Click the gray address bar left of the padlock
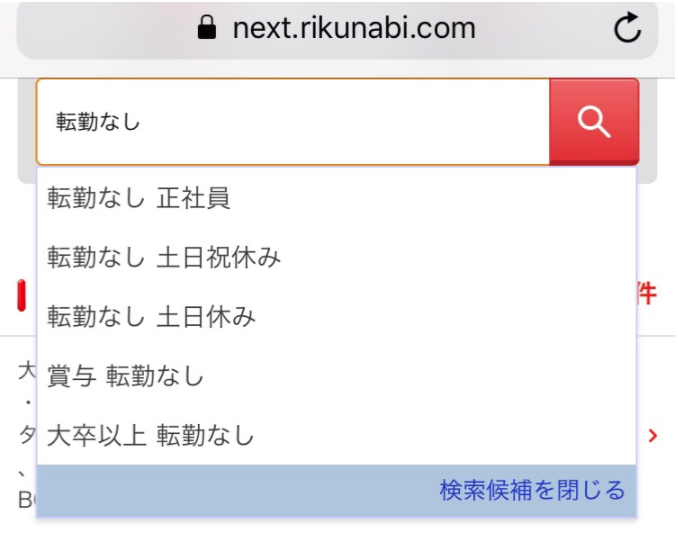Viewport: 678px width, 543px height. 106,29
